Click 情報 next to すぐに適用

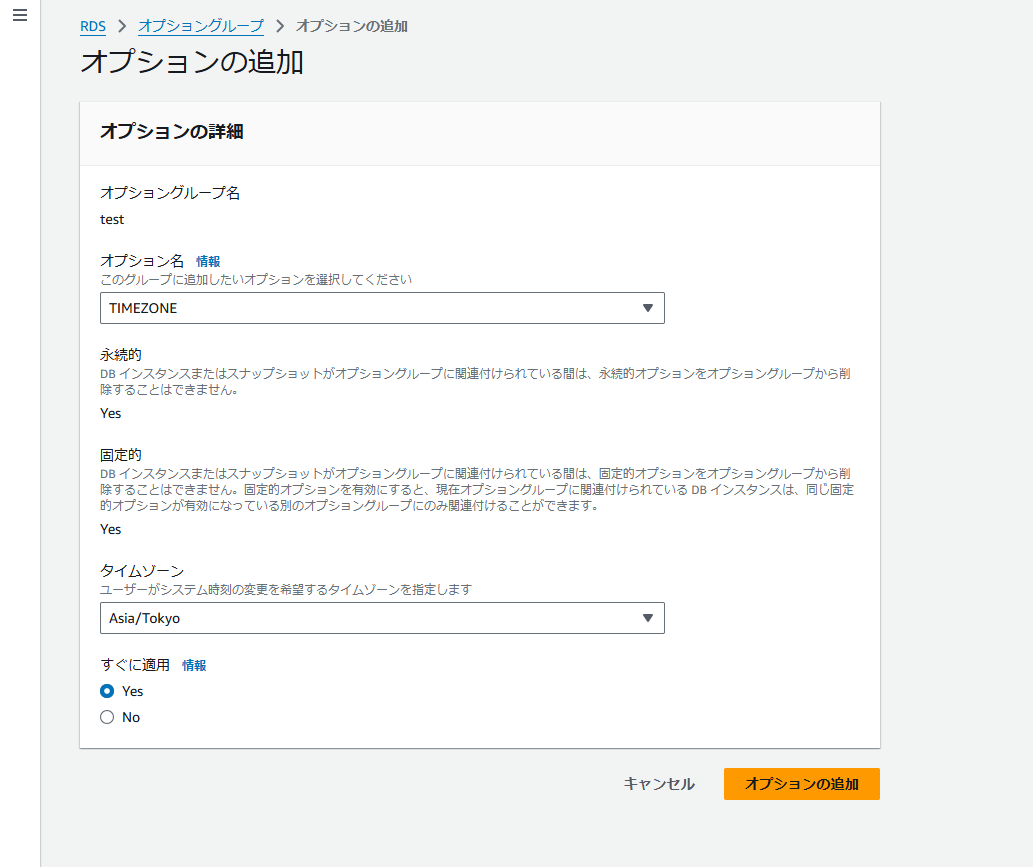click(x=194, y=664)
